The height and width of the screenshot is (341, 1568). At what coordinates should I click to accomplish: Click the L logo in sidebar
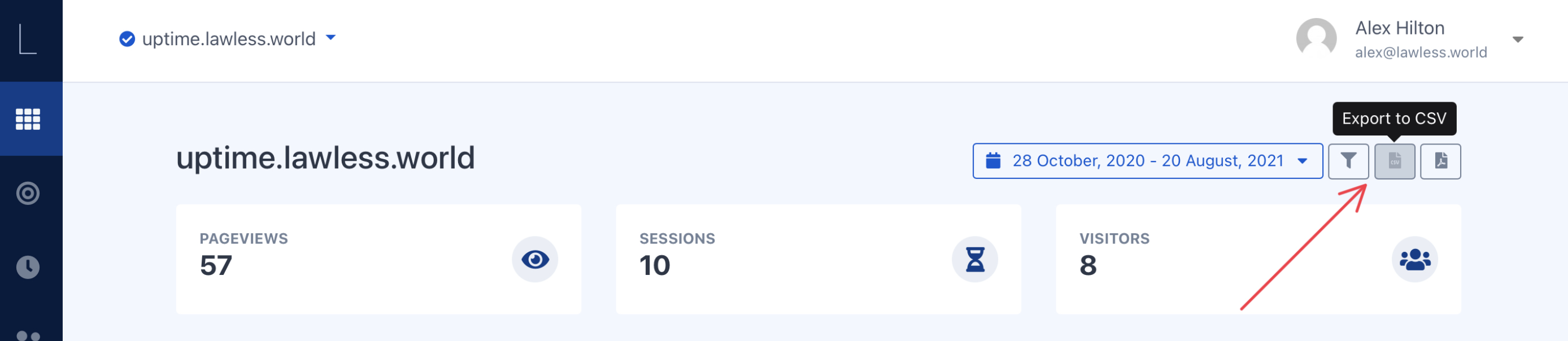click(x=28, y=40)
